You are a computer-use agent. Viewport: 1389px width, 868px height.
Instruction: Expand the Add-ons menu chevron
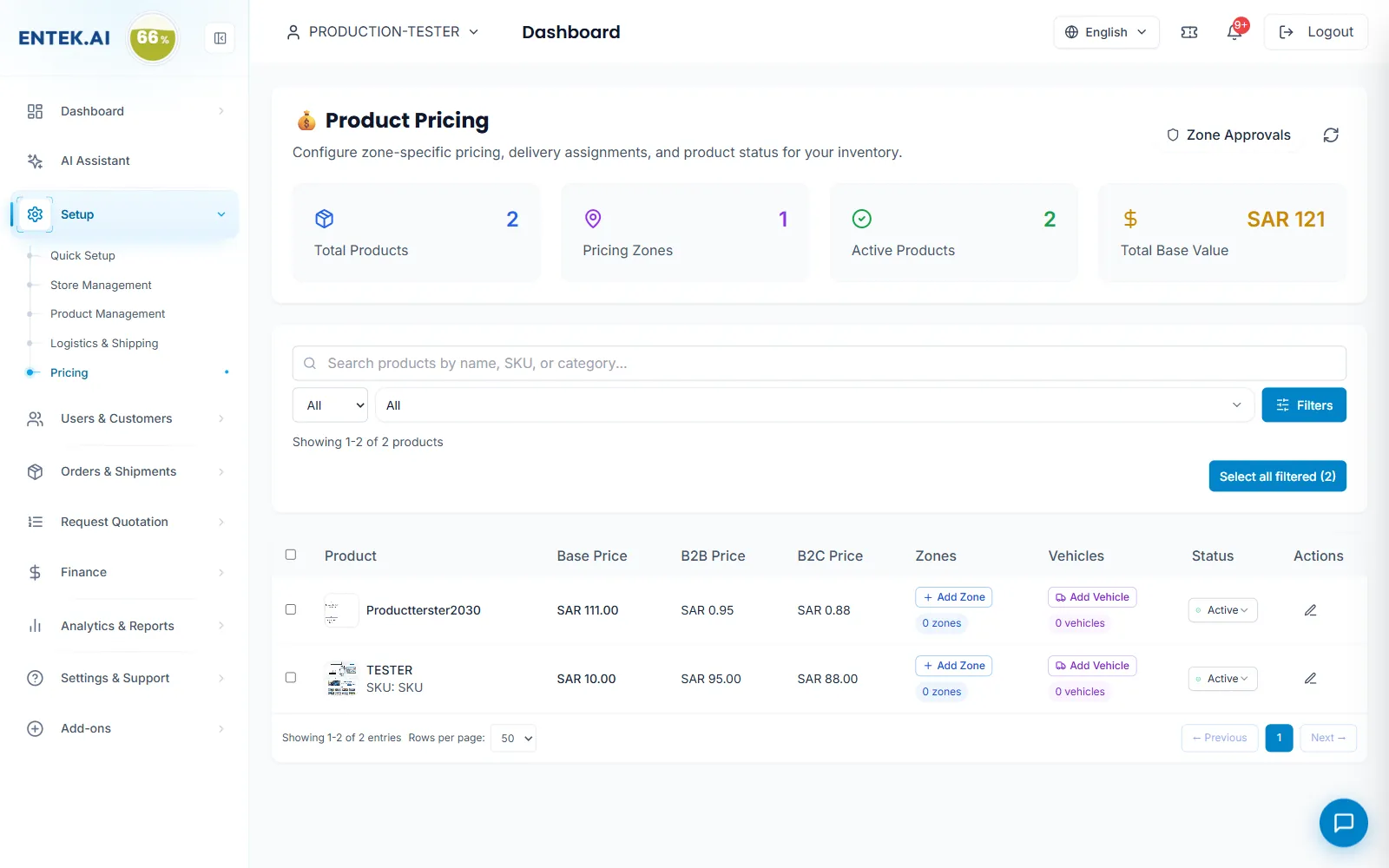(x=221, y=728)
